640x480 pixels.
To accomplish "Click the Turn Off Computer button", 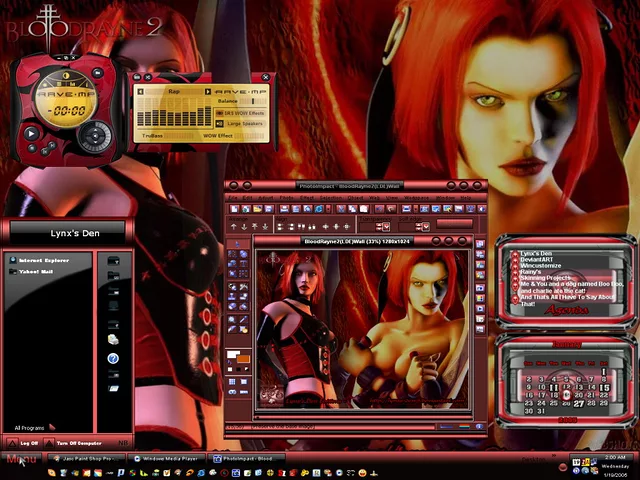I will coord(73,443).
